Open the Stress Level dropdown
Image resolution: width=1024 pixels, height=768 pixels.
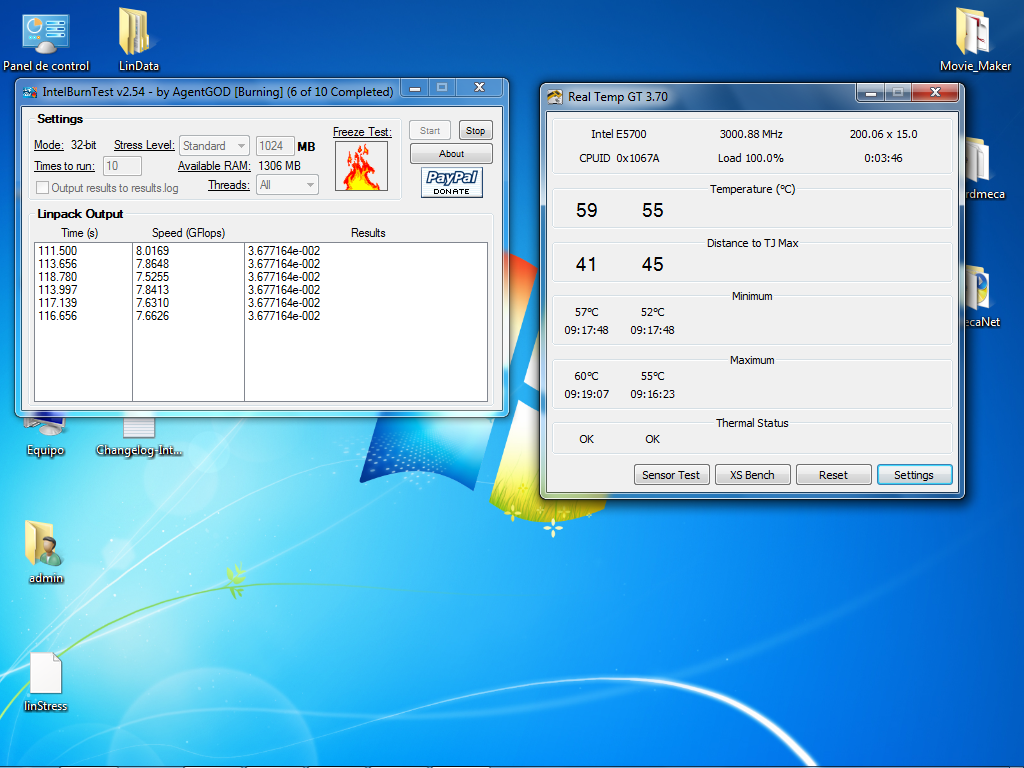pos(214,146)
